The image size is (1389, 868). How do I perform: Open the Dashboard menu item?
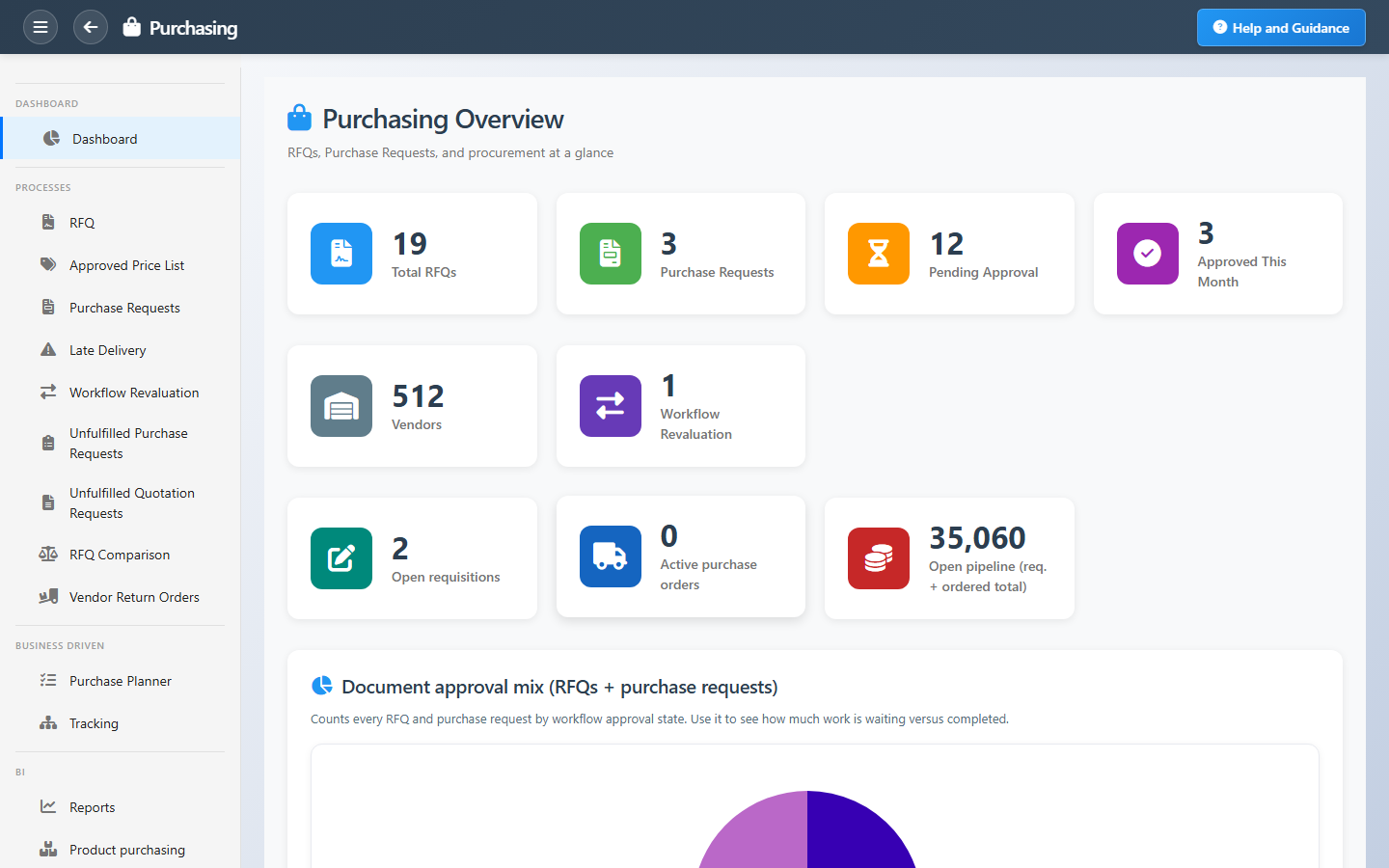[x=121, y=139]
